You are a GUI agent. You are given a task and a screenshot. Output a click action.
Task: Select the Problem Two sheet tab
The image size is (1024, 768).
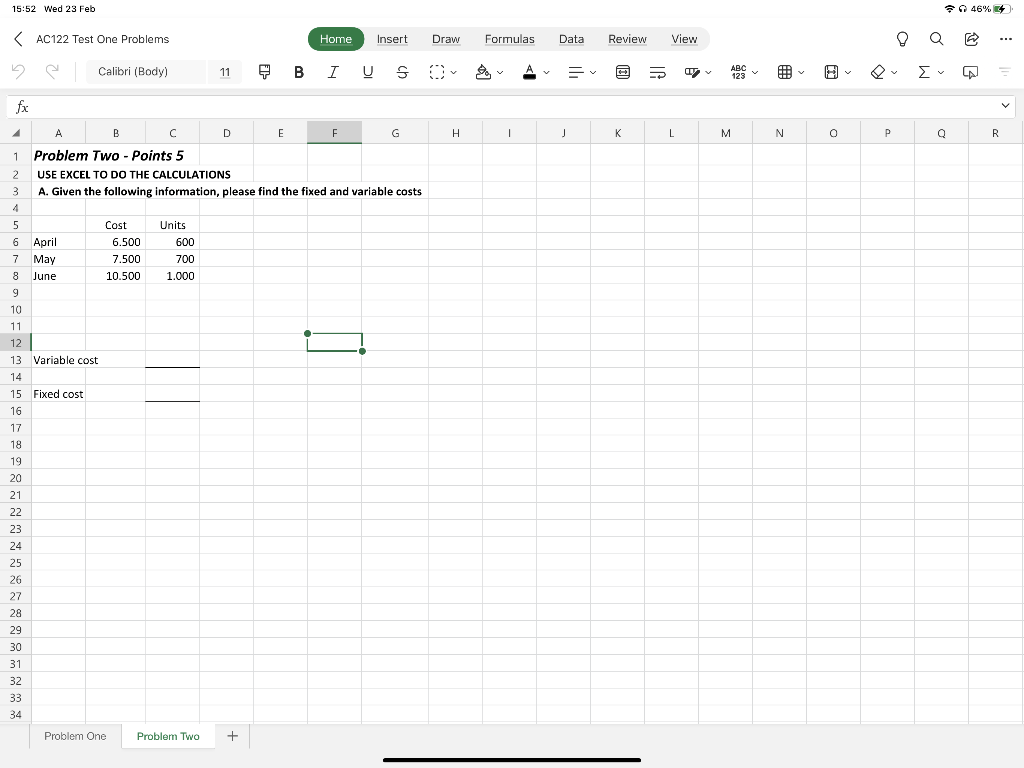[x=168, y=736]
